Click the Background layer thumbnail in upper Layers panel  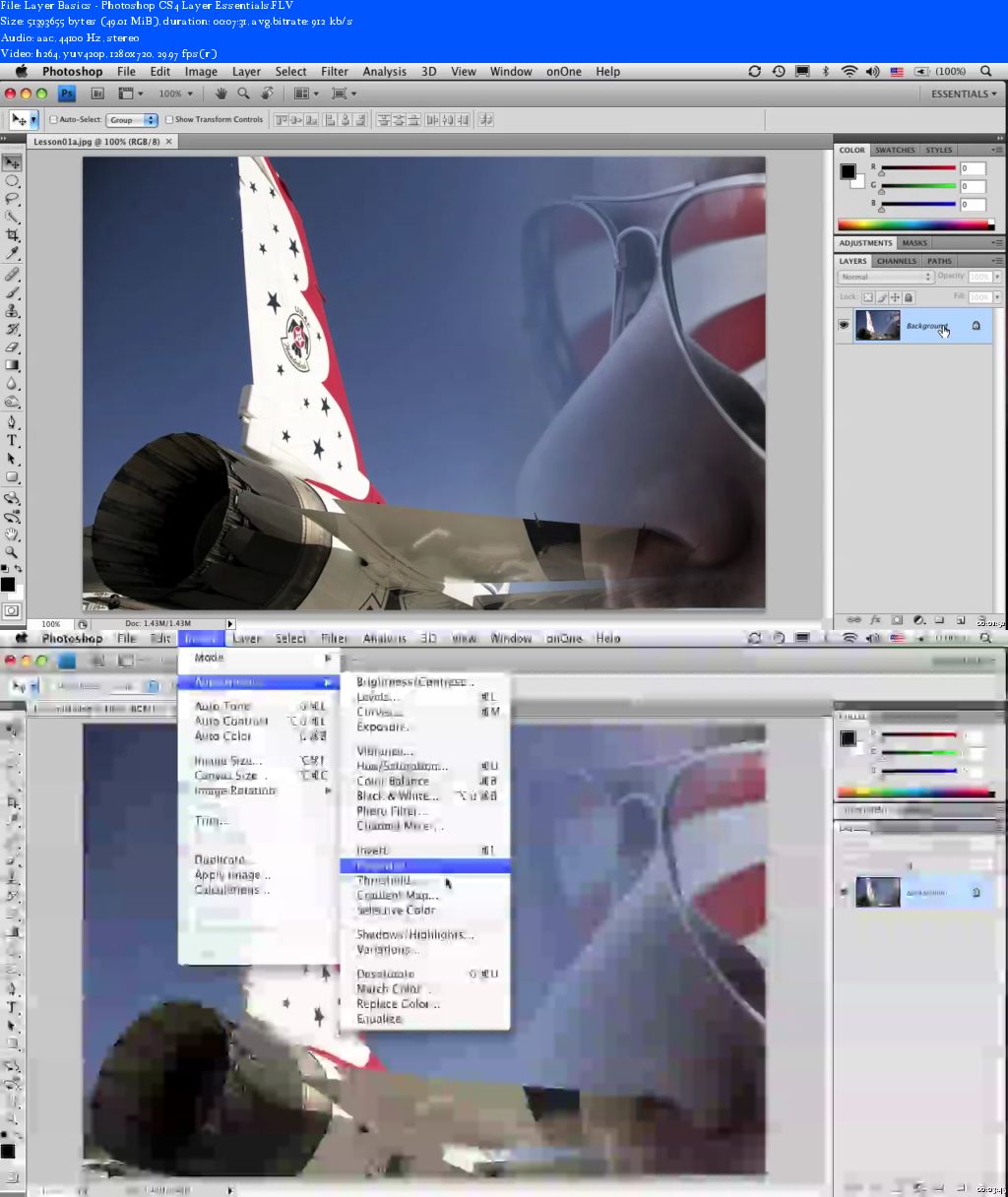click(877, 326)
